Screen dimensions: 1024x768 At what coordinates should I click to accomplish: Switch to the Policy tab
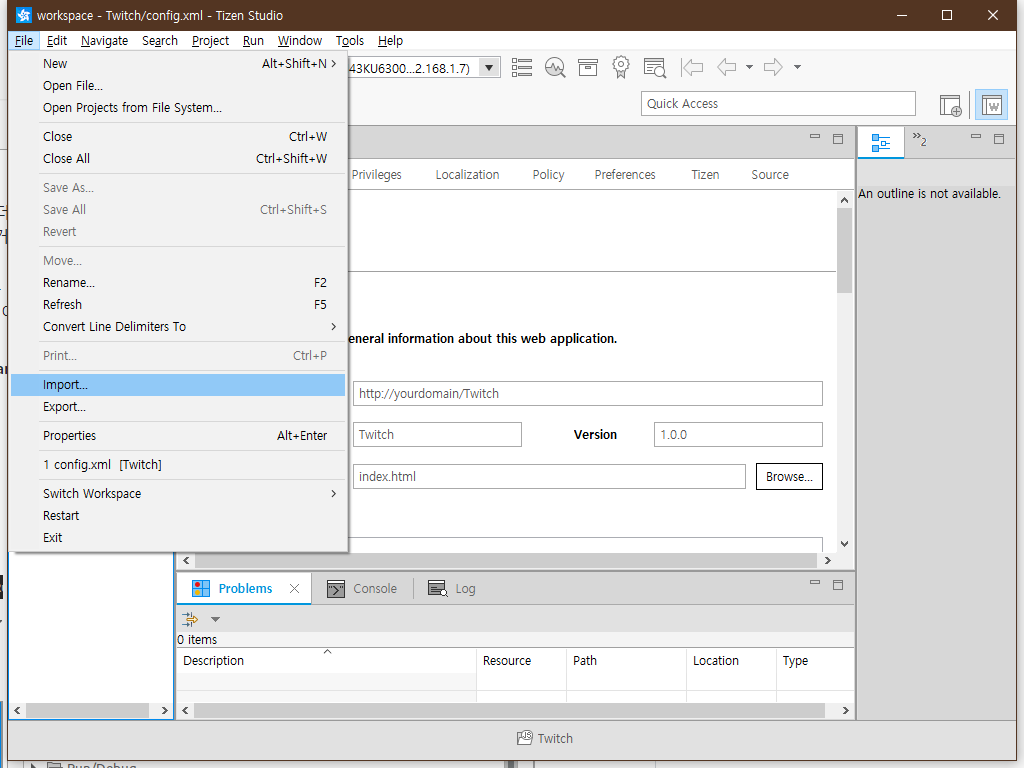click(548, 174)
